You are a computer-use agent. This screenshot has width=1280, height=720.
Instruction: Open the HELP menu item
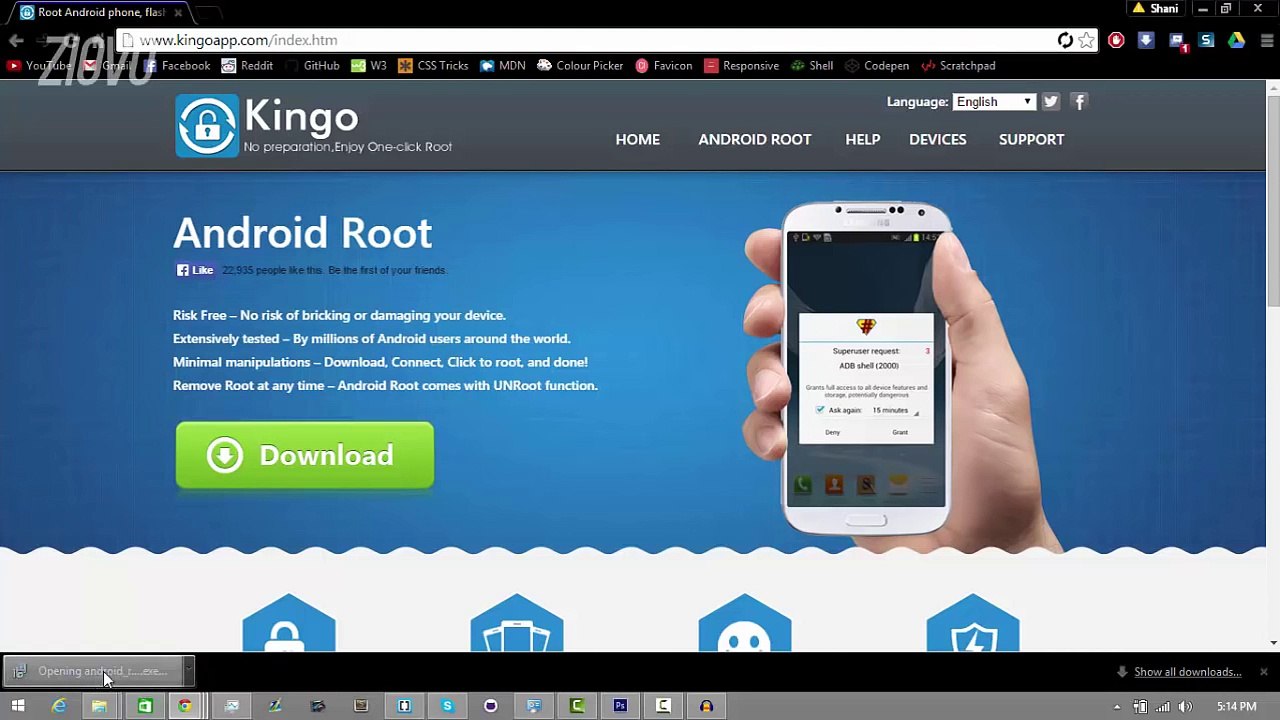862,139
